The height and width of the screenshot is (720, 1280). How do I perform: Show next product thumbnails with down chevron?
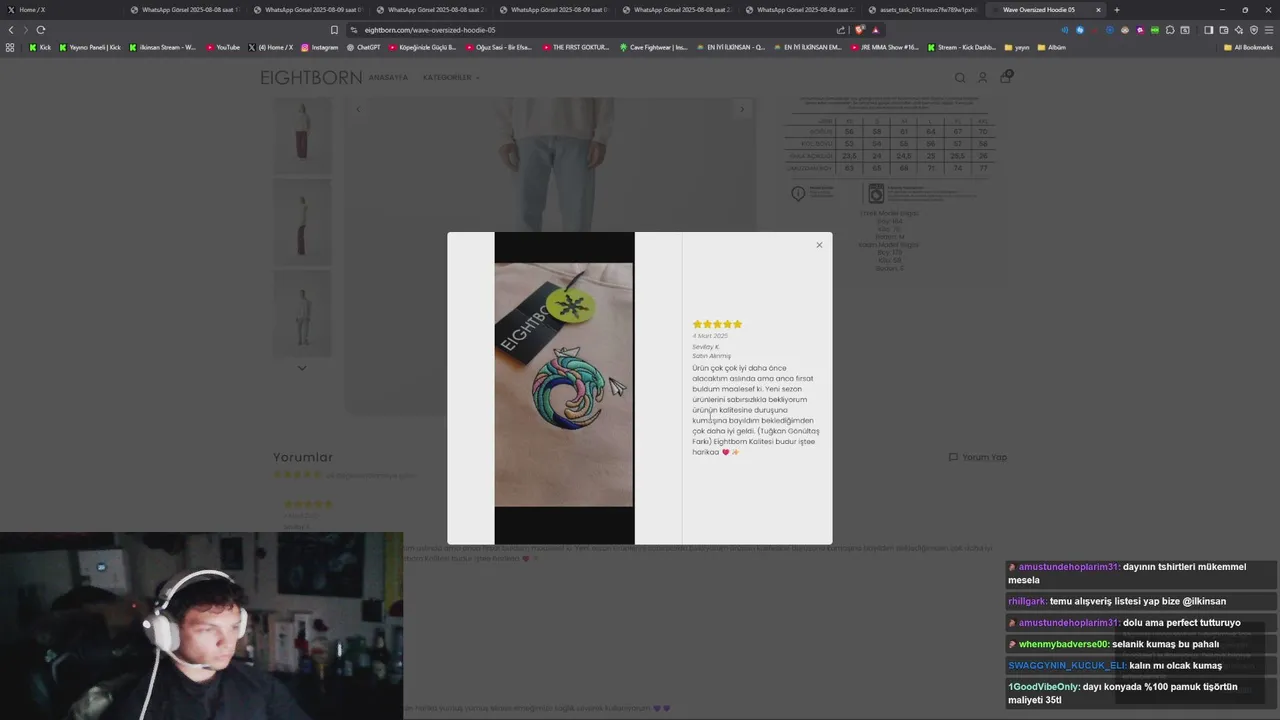[302, 368]
